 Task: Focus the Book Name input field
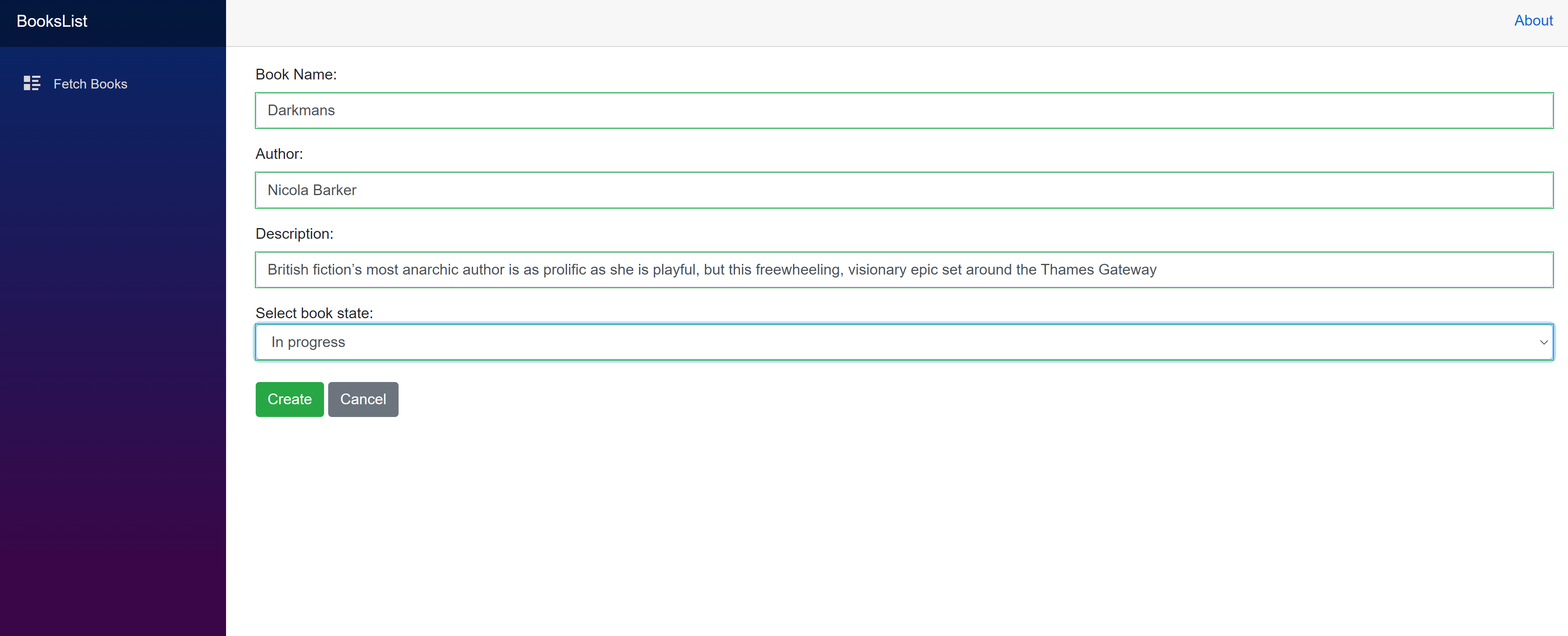pos(903,110)
